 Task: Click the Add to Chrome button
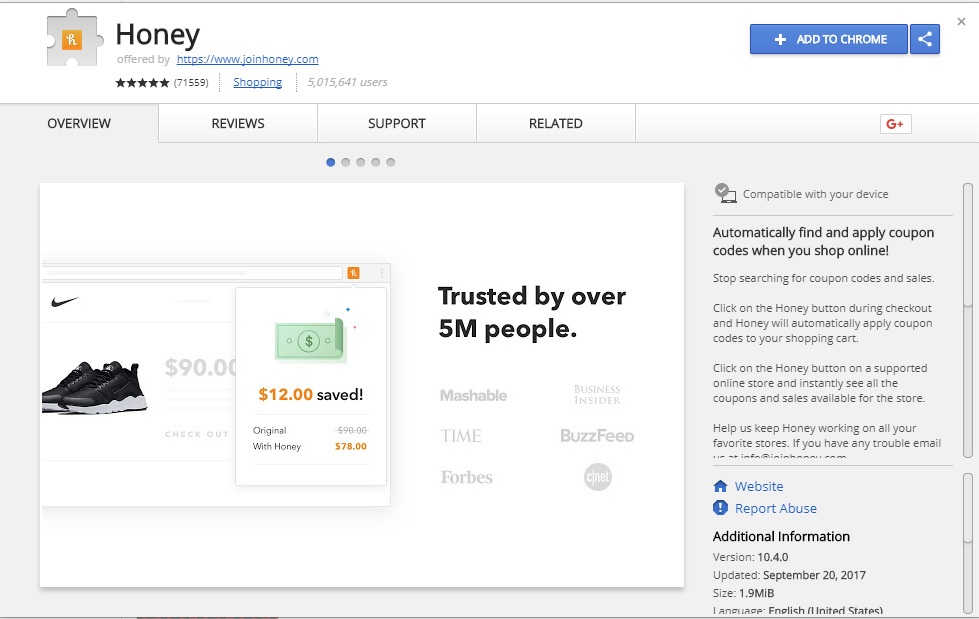(x=829, y=39)
